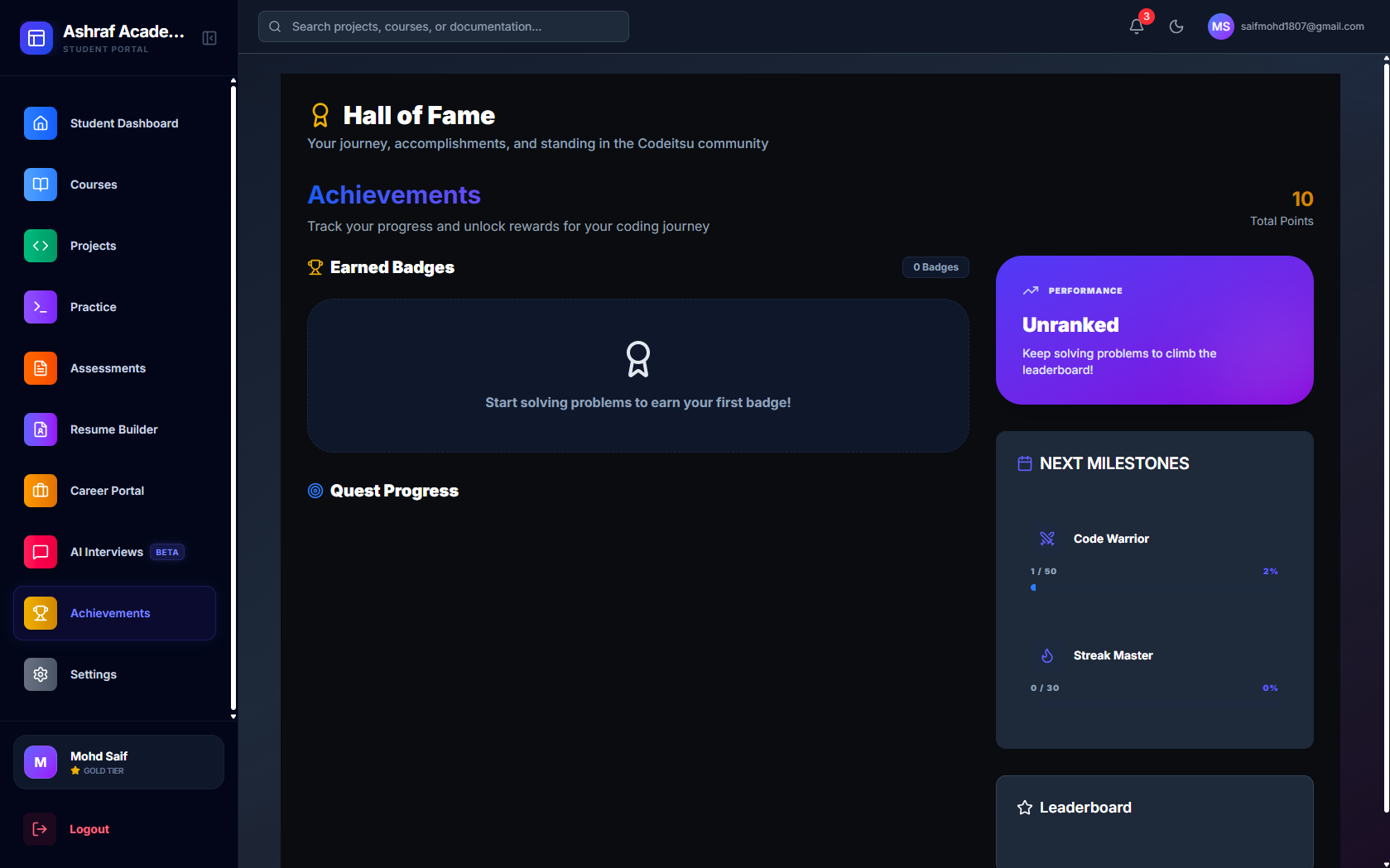The width and height of the screenshot is (1390, 868).
Task: Click the sidebar scrollbar down arrow
Action: (x=233, y=717)
